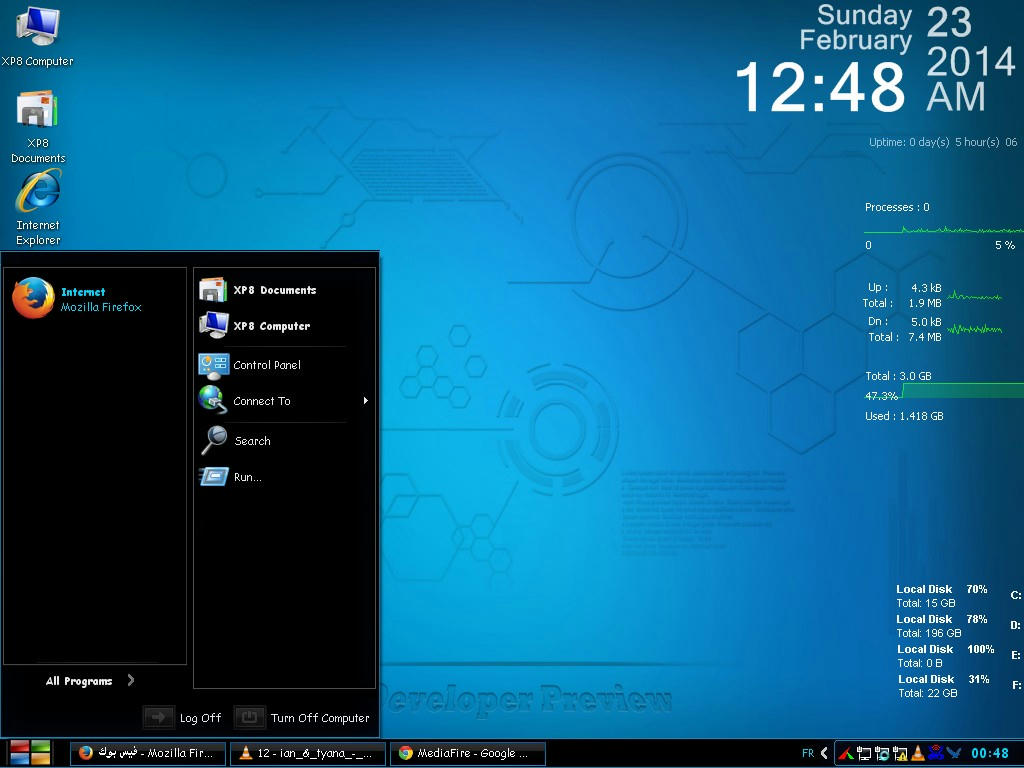
Task: Click Local Disk 78% D: entry
Action: click(x=958, y=626)
